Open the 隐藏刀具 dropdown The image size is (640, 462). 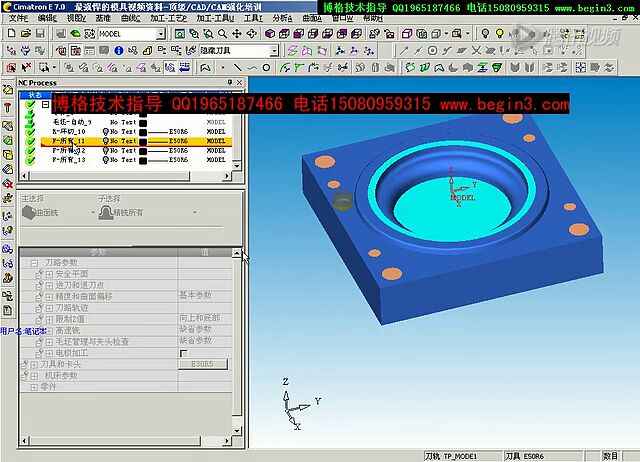(273, 51)
